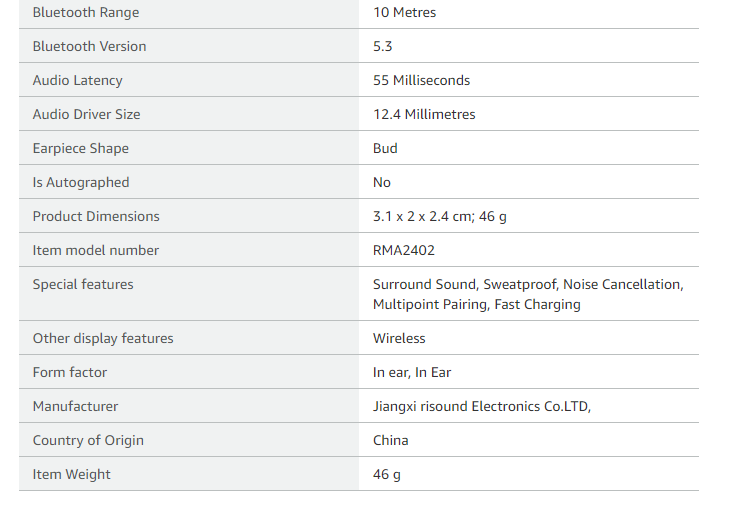Click the Item Weight label
The height and width of the screenshot is (517, 740).
72,475
